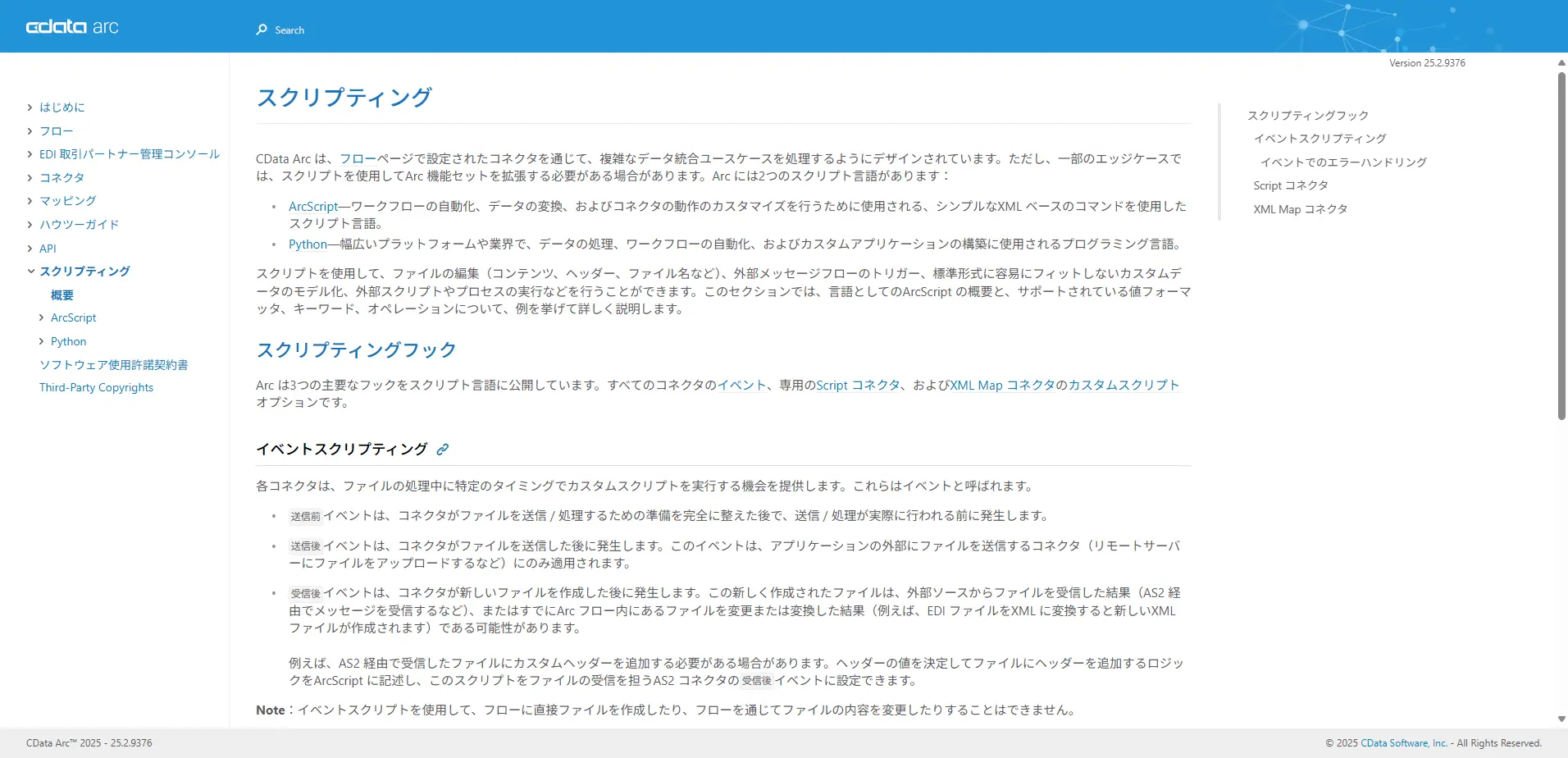
Task: Jump to XML Map コネクタ in the outline
Action: click(x=1298, y=208)
